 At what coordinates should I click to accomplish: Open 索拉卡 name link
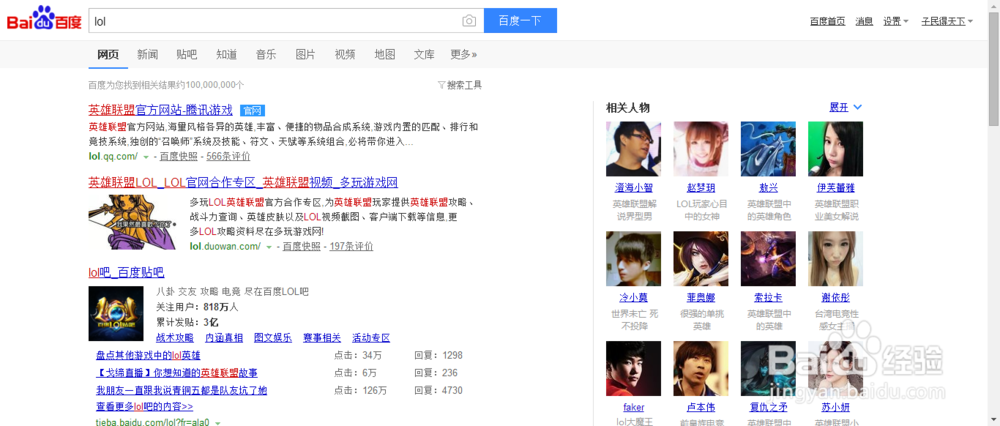tap(768, 298)
